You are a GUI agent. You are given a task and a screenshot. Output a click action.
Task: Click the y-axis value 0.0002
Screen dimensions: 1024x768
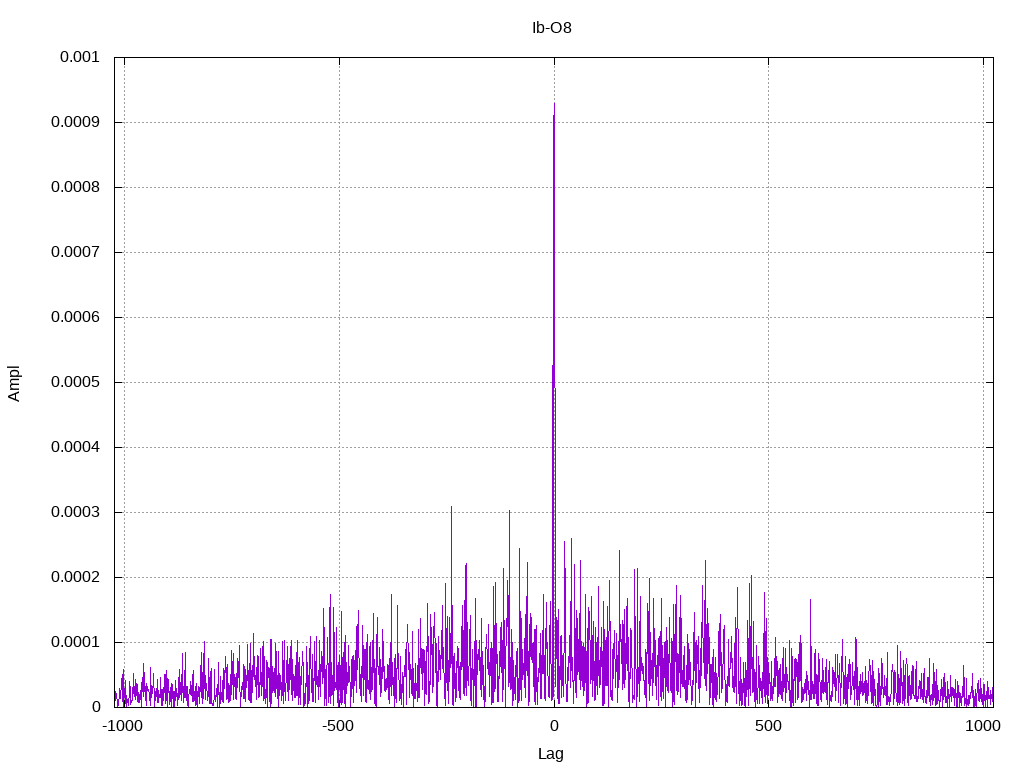[x=76, y=577]
